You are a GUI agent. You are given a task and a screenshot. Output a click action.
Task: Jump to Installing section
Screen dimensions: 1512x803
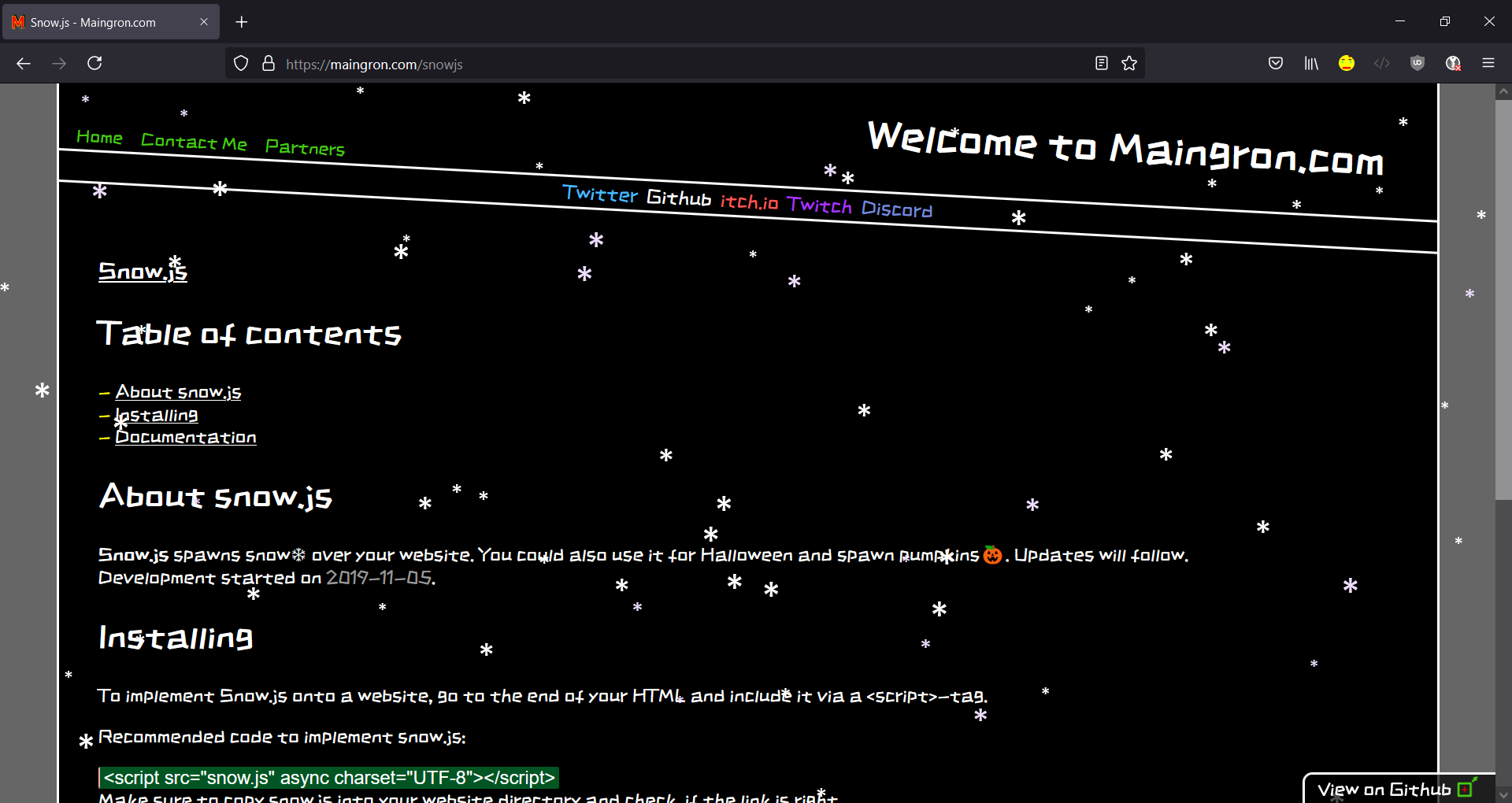click(x=157, y=415)
